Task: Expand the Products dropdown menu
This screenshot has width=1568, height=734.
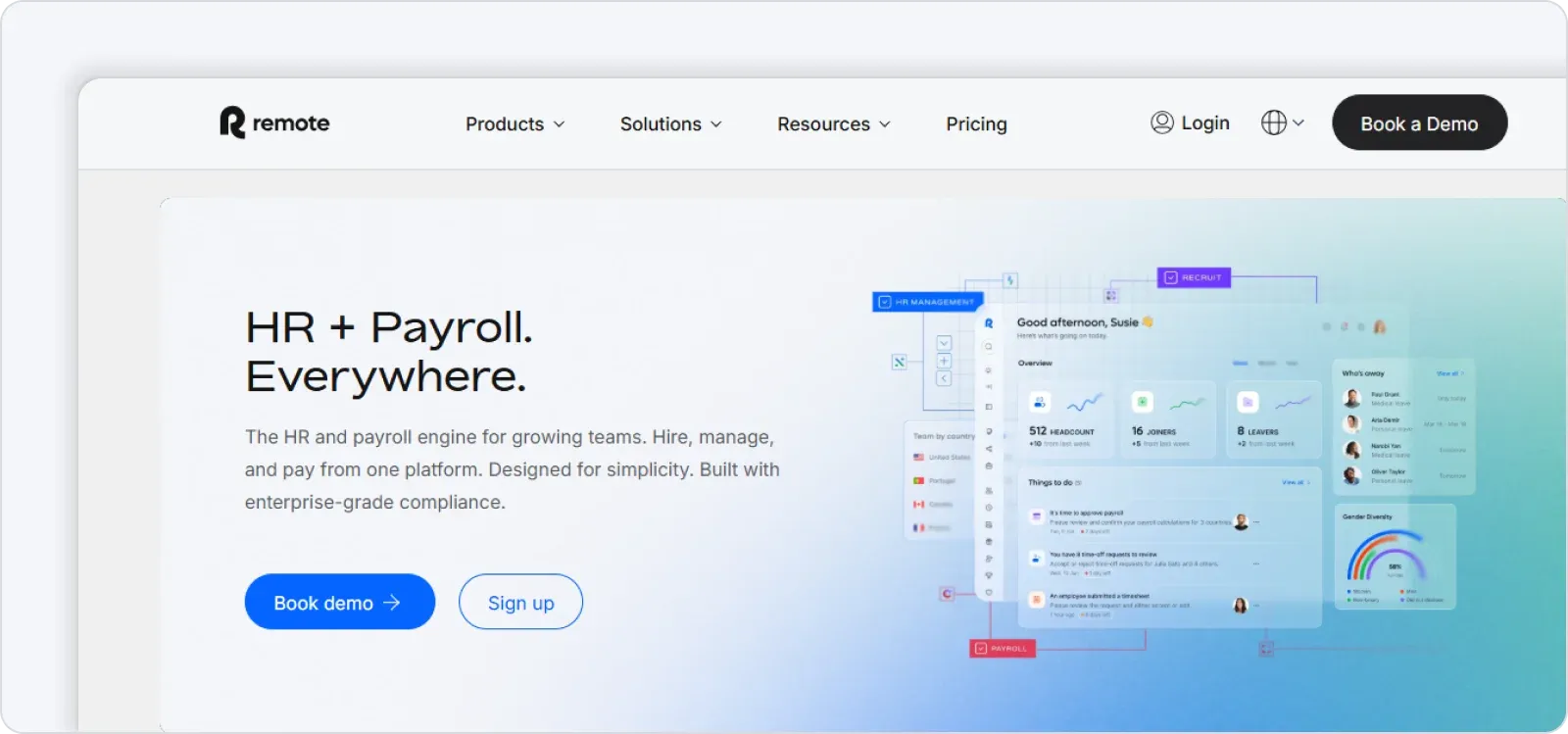Action: [514, 124]
